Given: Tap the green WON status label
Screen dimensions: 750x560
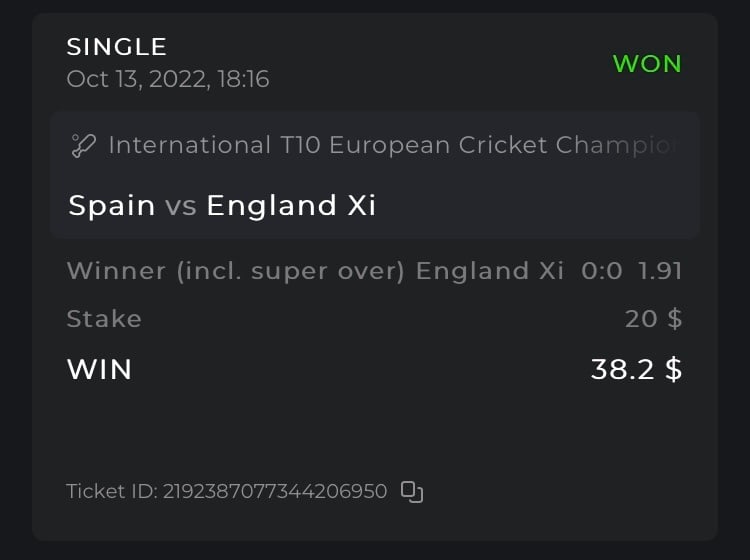Looking at the screenshot, I should pyautogui.click(x=647, y=64).
